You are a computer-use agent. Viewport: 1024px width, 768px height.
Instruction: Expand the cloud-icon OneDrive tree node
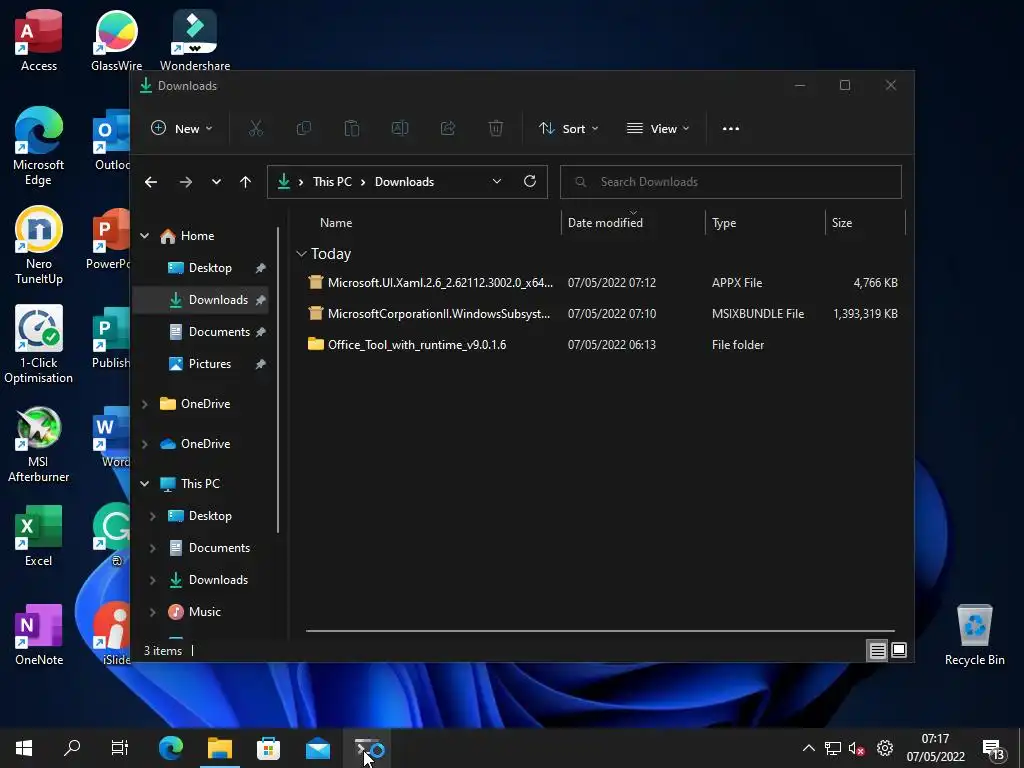click(x=144, y=444)
